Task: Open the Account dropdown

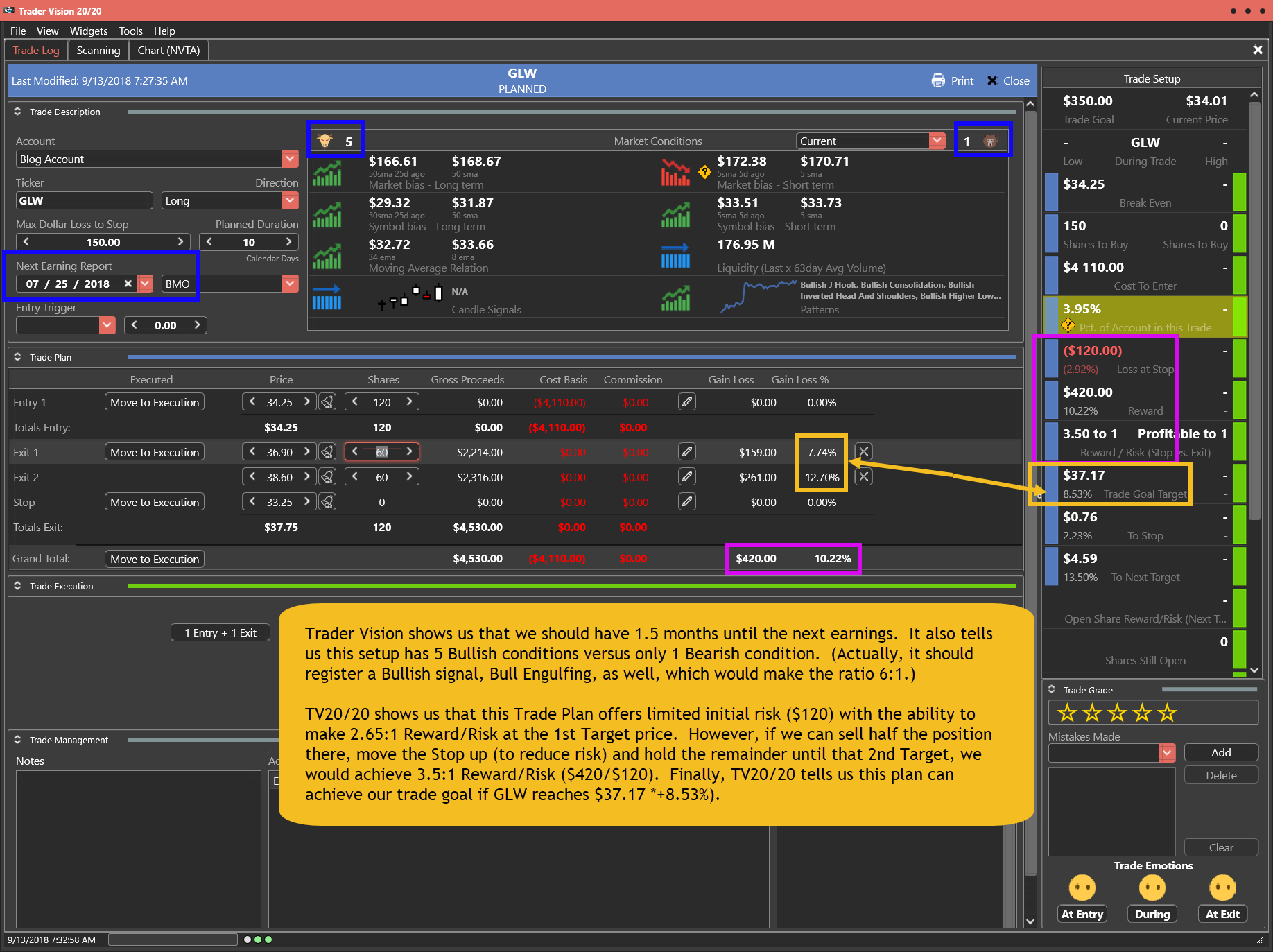Action: 290,159
